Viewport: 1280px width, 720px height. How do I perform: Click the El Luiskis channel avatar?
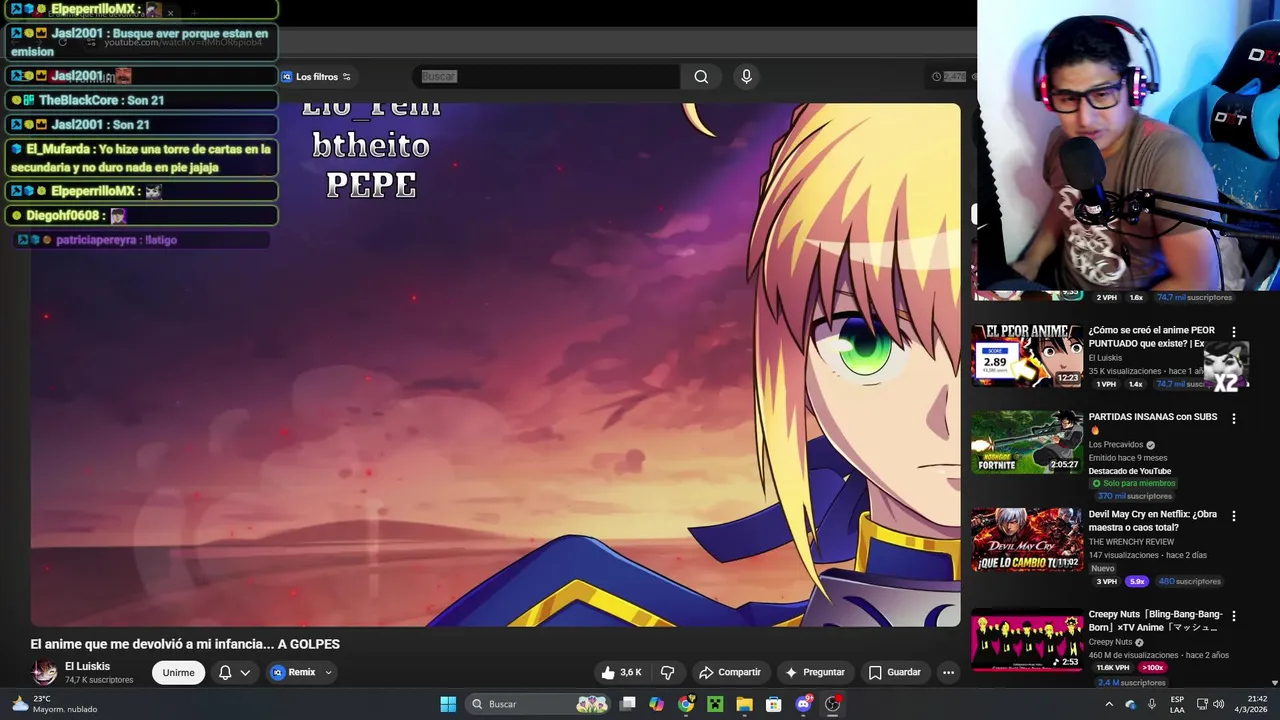[45, 672]
